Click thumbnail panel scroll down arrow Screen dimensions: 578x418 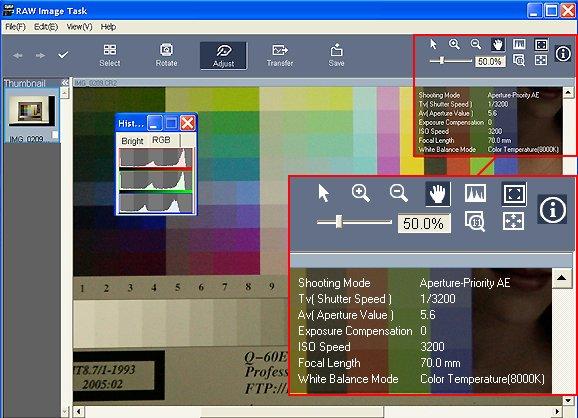tap(65, 411)
